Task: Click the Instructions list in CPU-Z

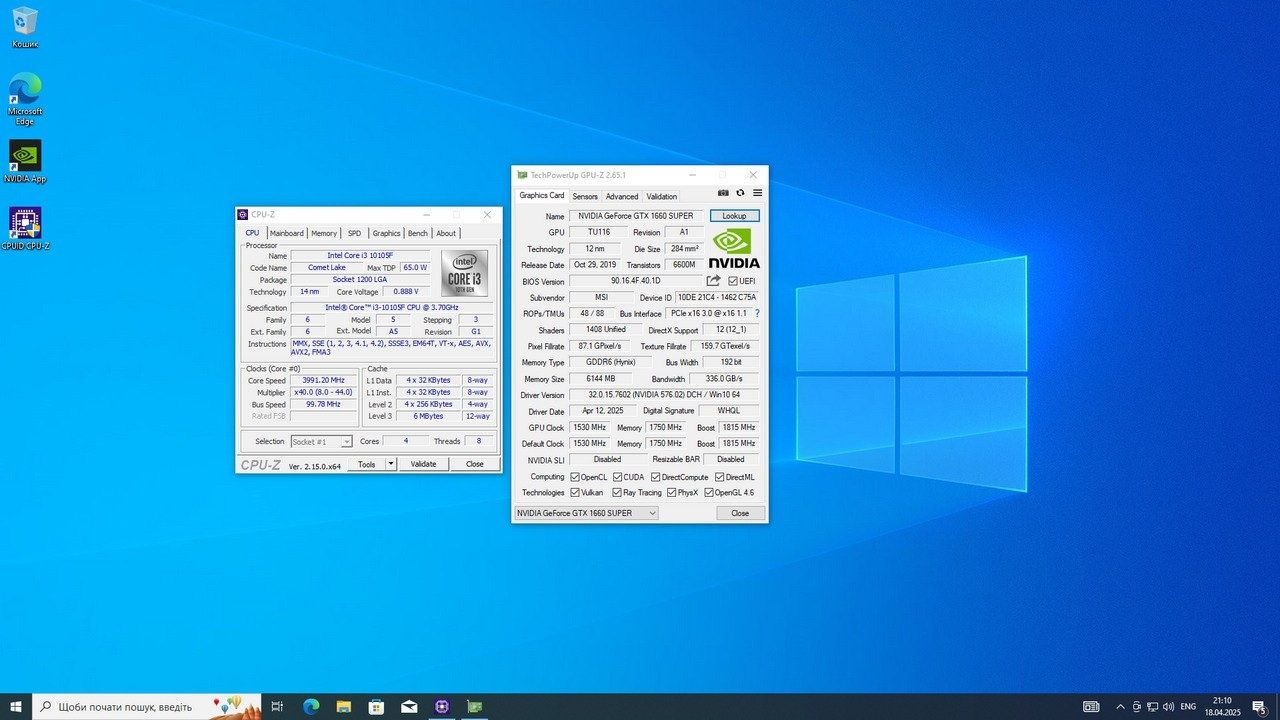Action: [x=392, y=348]
